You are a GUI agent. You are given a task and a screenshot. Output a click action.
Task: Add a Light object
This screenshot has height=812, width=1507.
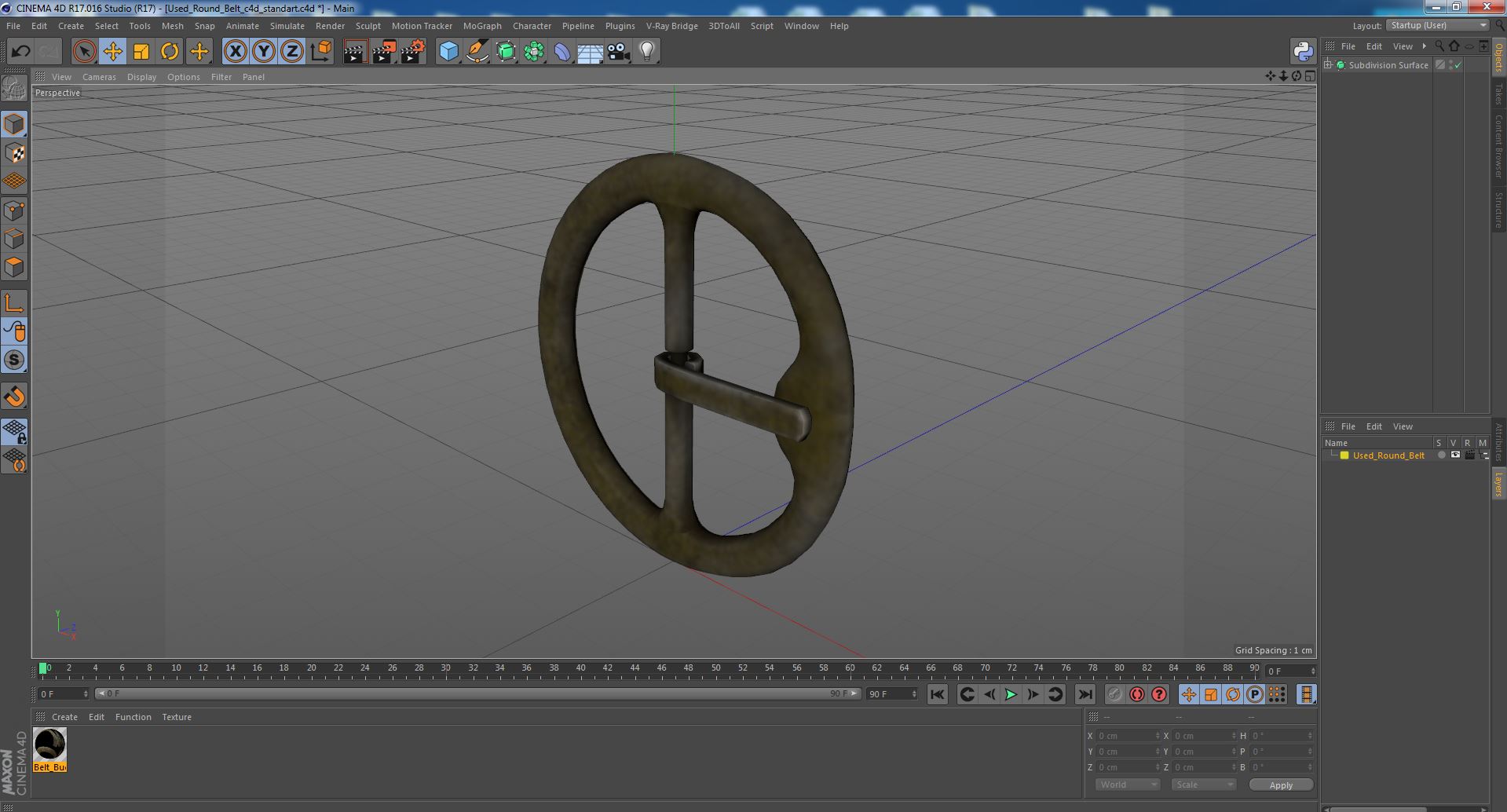pyautogui.click(x=646, y=52)
